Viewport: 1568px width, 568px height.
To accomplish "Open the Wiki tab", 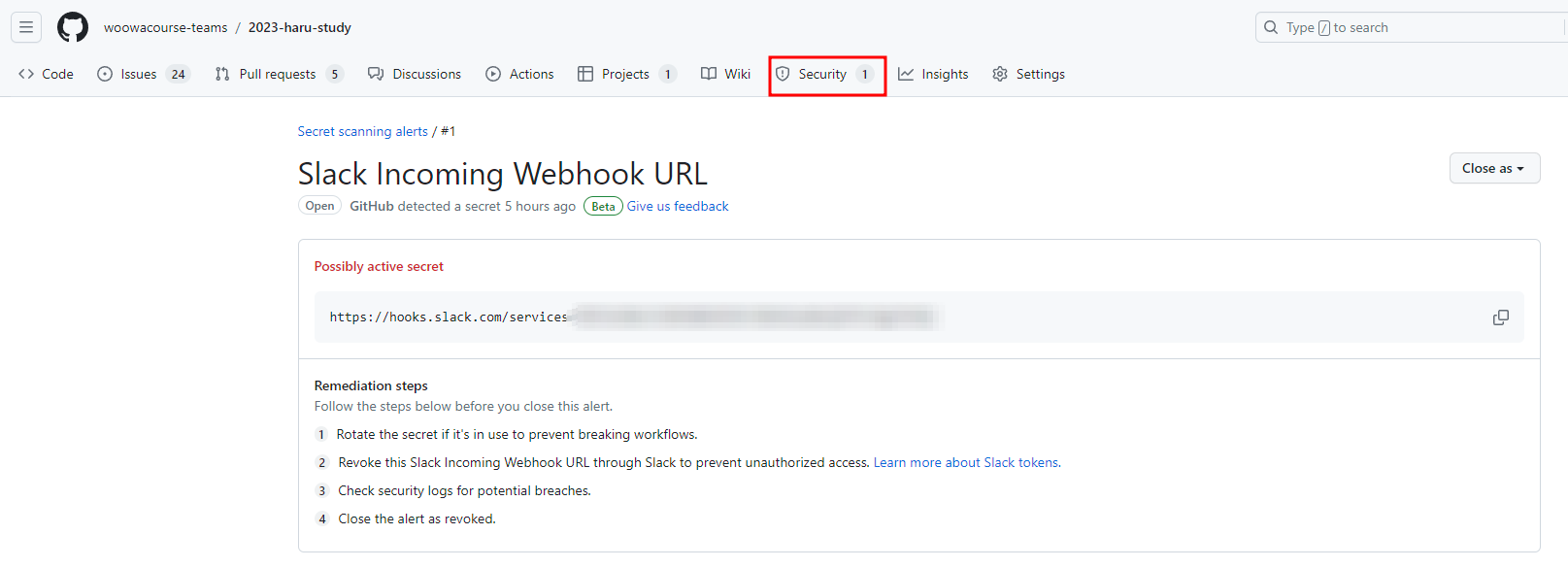I will (x=726, y=74).
